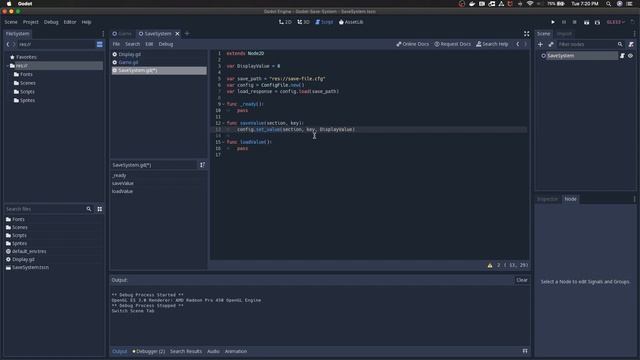640x360 pixels.
Task: Open the script editor Debug menu
Action: (x=166, y=44)
